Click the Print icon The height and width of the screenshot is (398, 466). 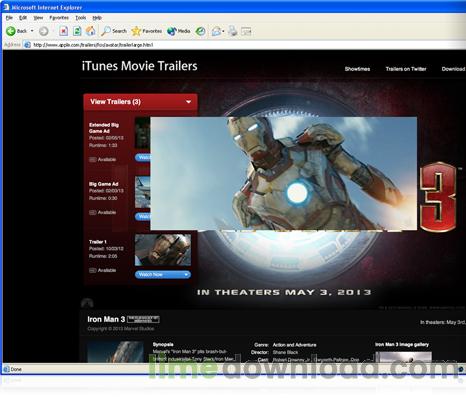233,31
